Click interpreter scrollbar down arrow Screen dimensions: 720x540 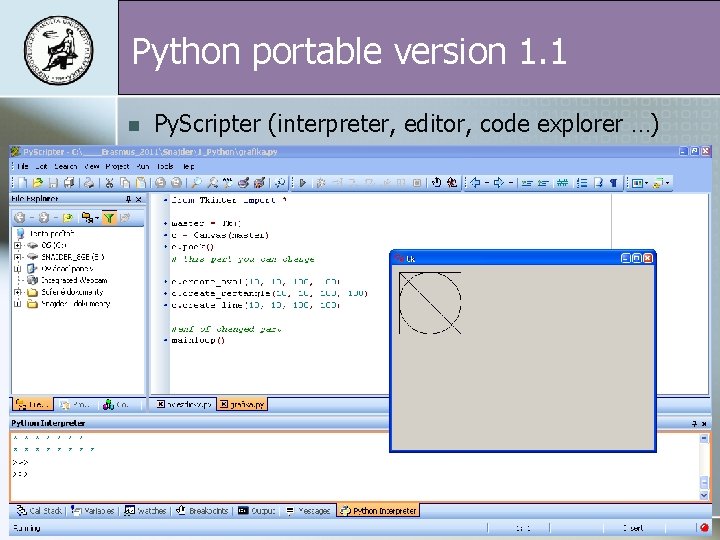pos(704,495)
